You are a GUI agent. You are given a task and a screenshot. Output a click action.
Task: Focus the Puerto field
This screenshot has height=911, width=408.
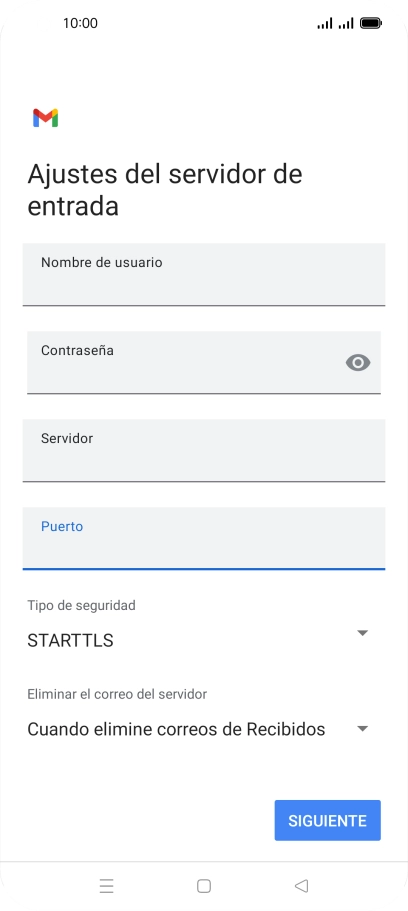[x=204, y=539]
